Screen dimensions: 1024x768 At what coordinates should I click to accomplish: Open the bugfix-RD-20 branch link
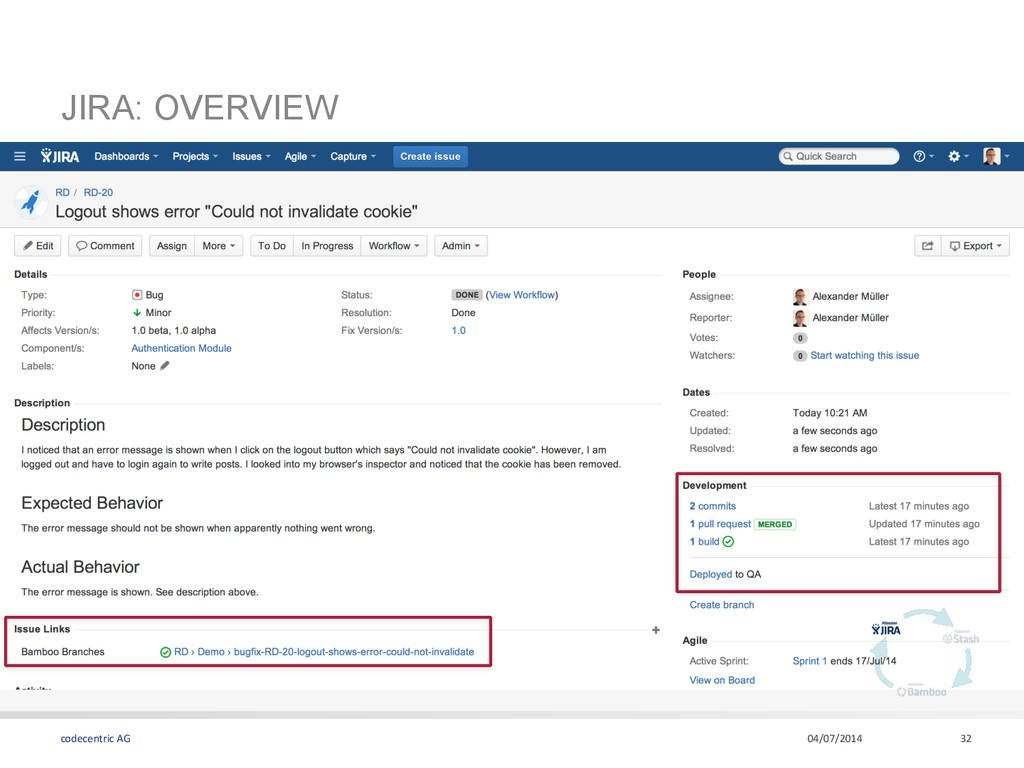click(x=354, y=652)
